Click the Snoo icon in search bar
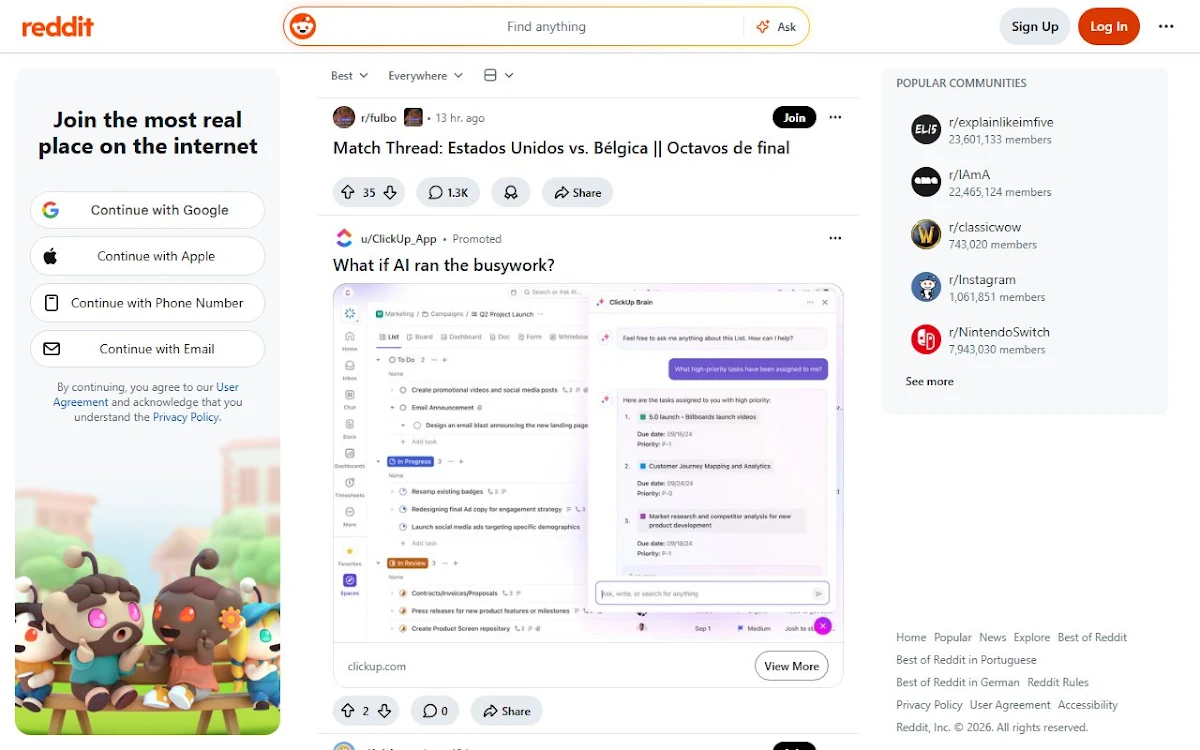The height and width of the screenshot is (750, 1200). pos(302,27)
